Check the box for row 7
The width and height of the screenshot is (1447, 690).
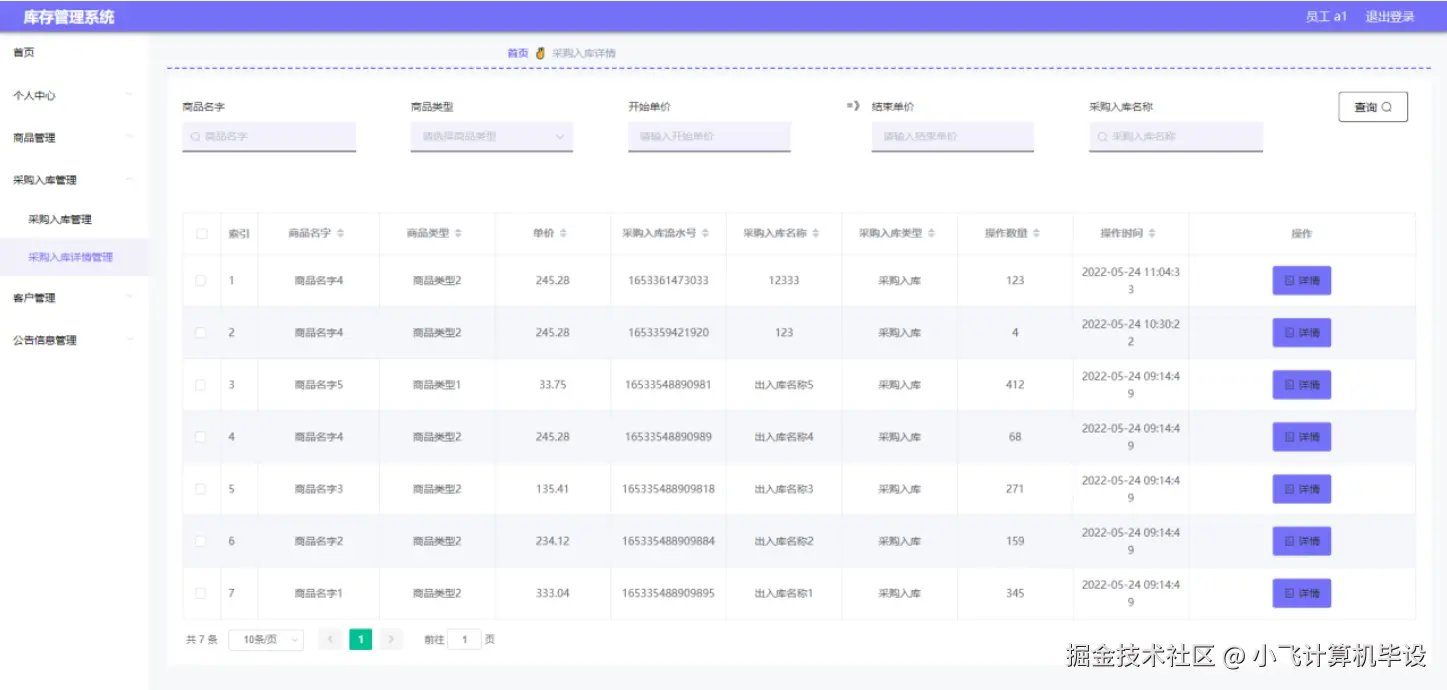click(201, 593)
